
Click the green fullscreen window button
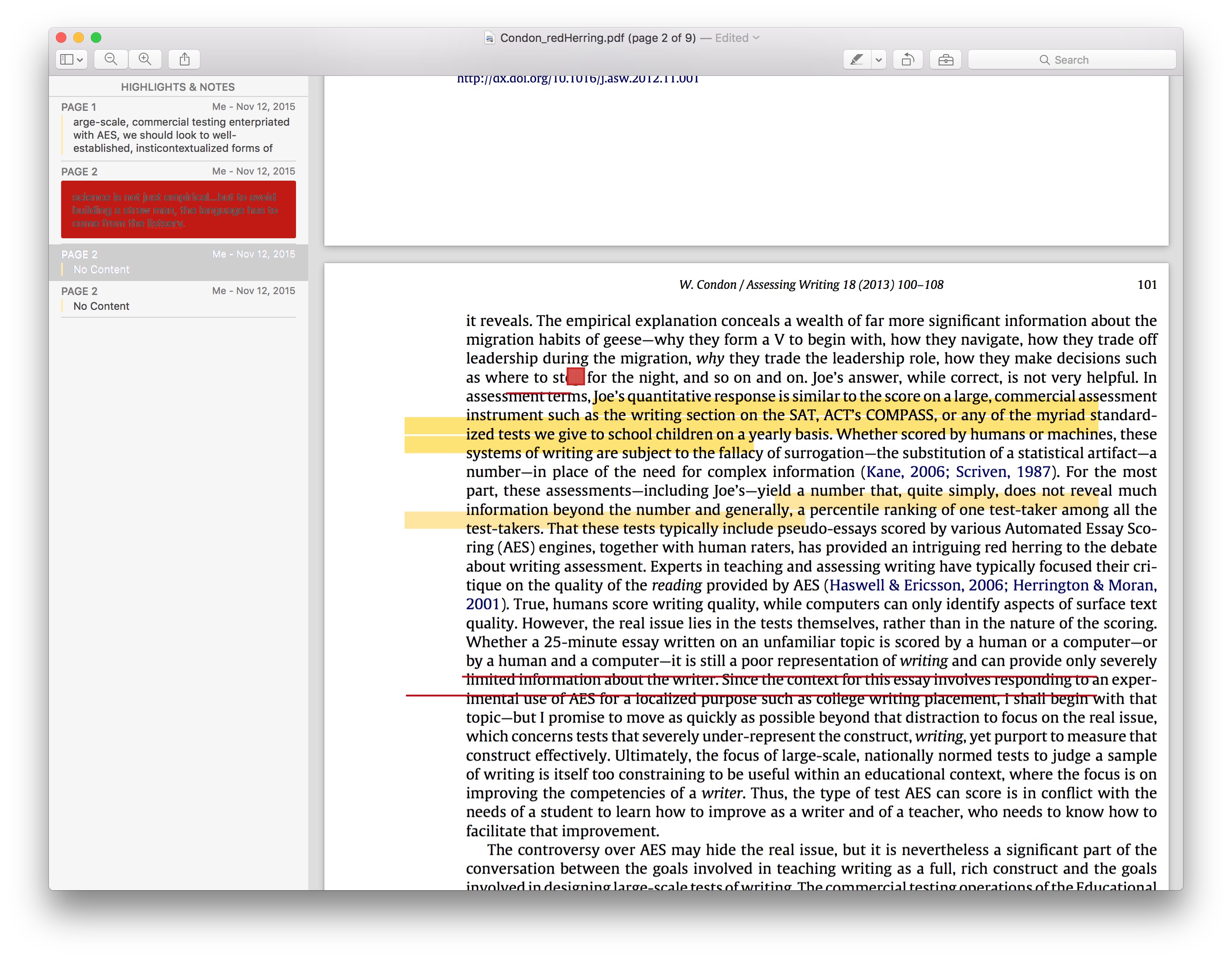pos(96,38)
